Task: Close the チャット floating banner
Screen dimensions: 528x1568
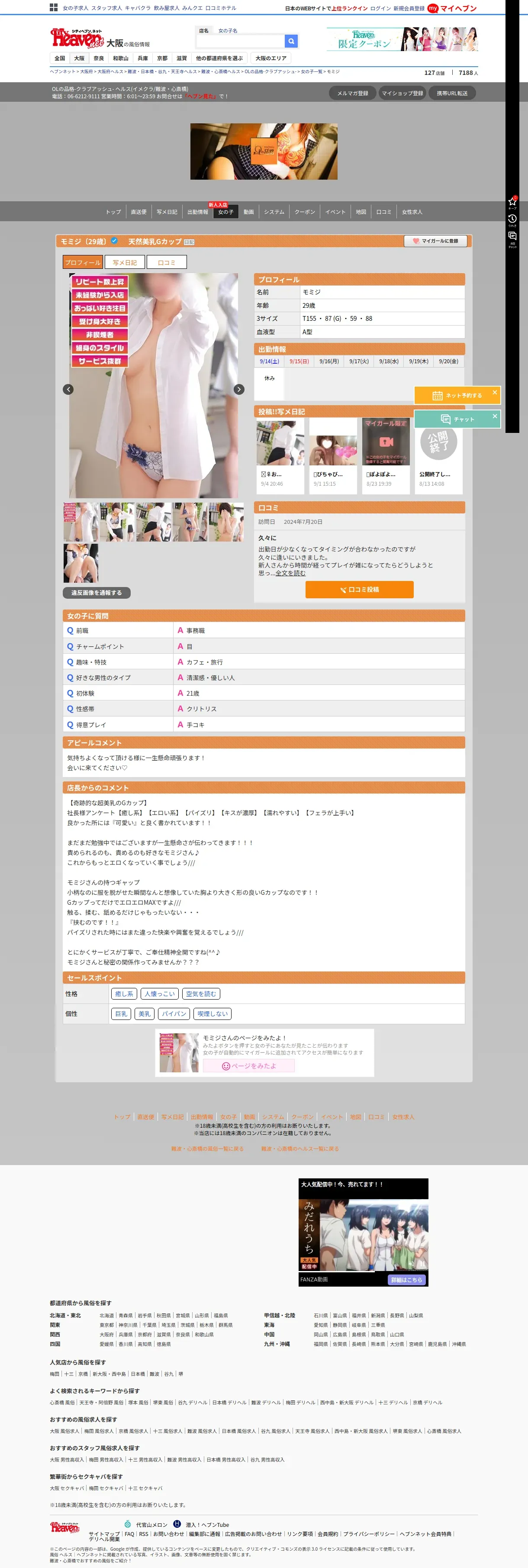Action: (495, 416)
